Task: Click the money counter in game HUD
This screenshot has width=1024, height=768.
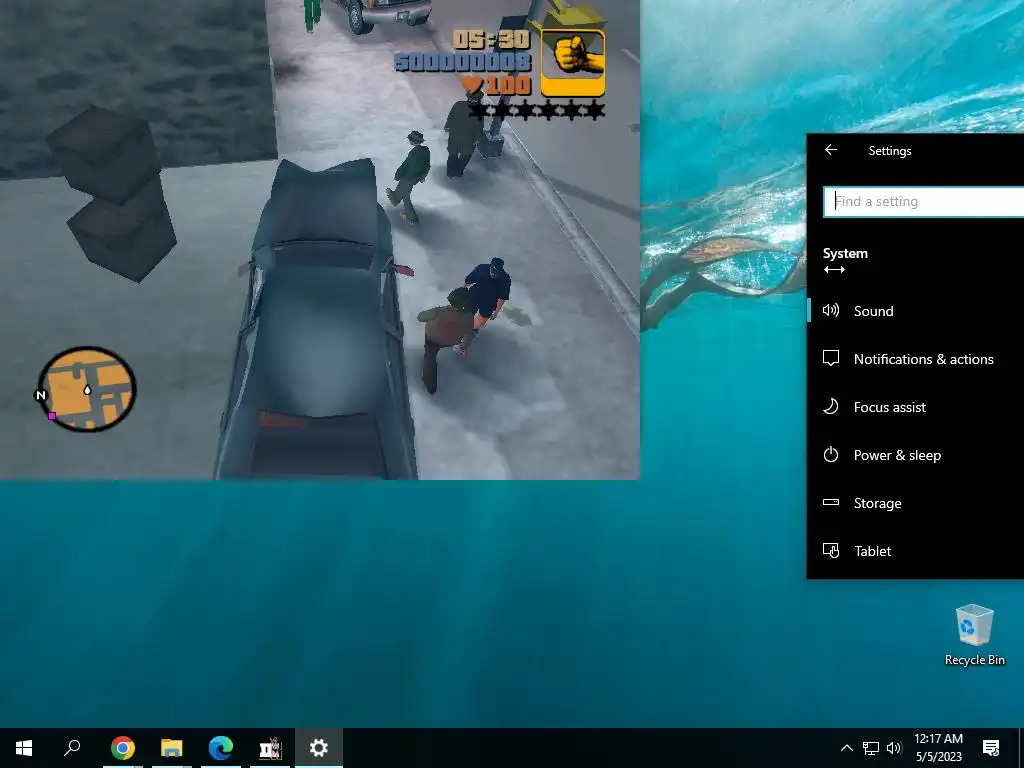Action: point(463,63)
